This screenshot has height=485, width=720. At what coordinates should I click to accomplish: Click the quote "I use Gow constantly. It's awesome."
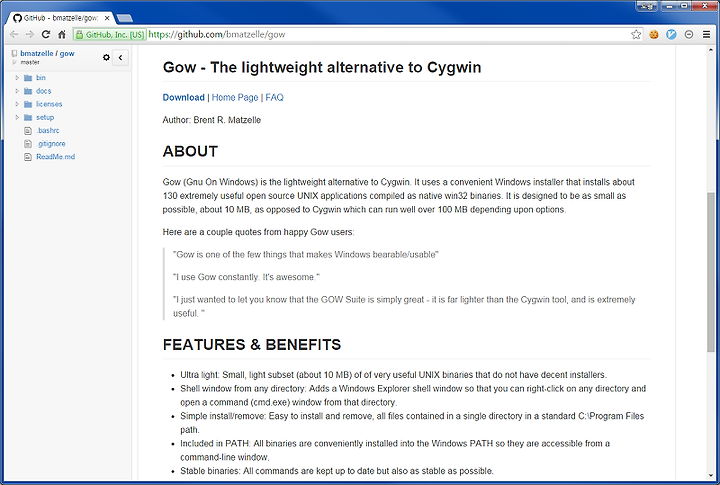click(x=246, y=277)
